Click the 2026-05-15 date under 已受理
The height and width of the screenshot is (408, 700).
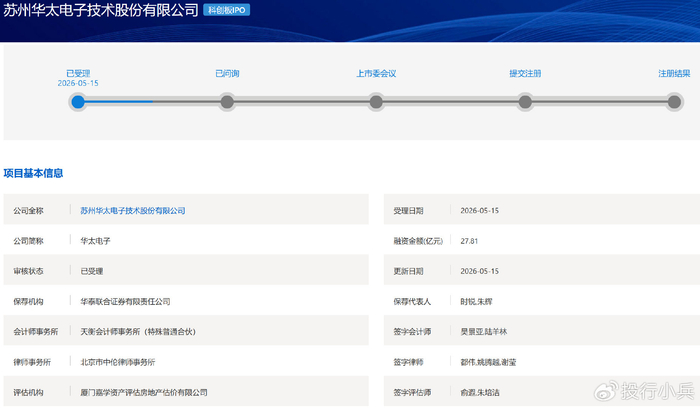(x=78, y=83)
